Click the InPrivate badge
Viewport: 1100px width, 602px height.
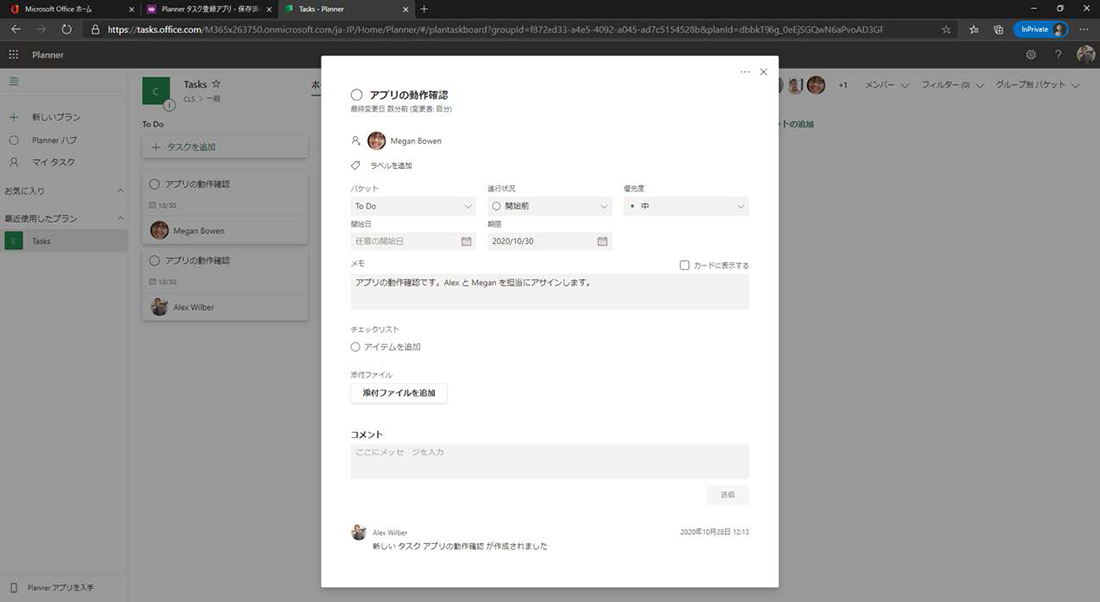[1040, 29]
